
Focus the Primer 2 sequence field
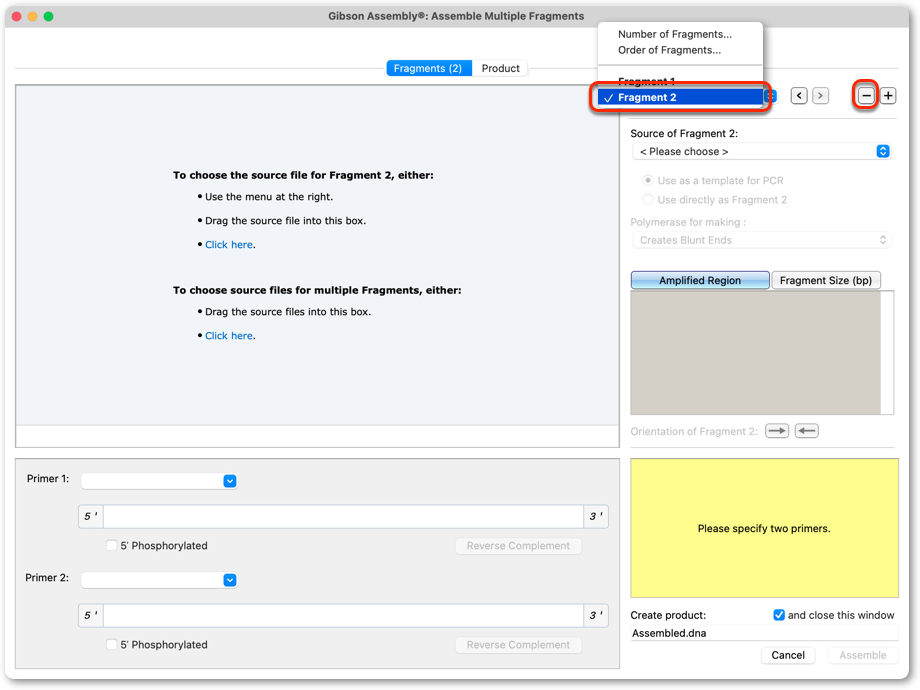pyautogui.click(x=343, y=615)
